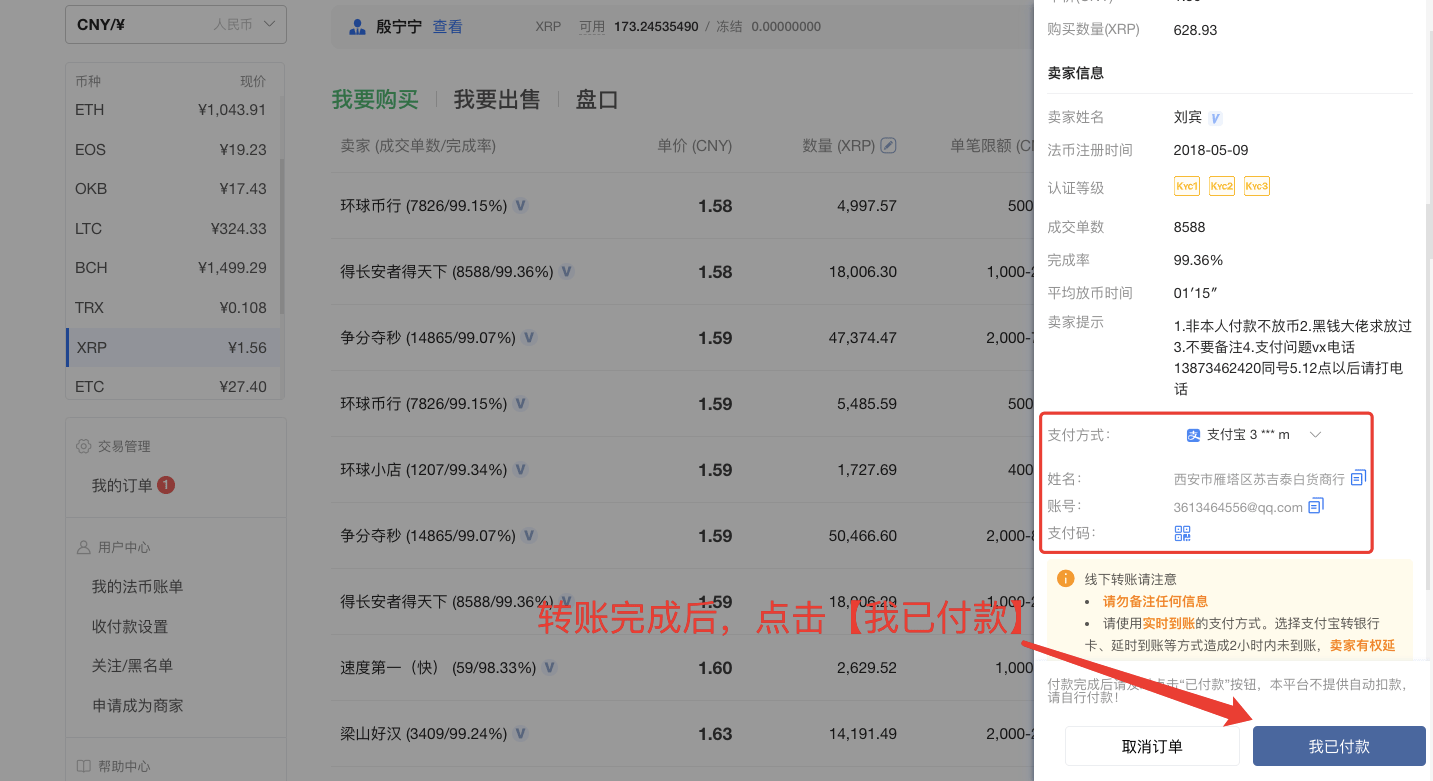Click the V badge next to seller 刘宾
Screen dimensions: 1433x781
click(x=1215, y=118)
